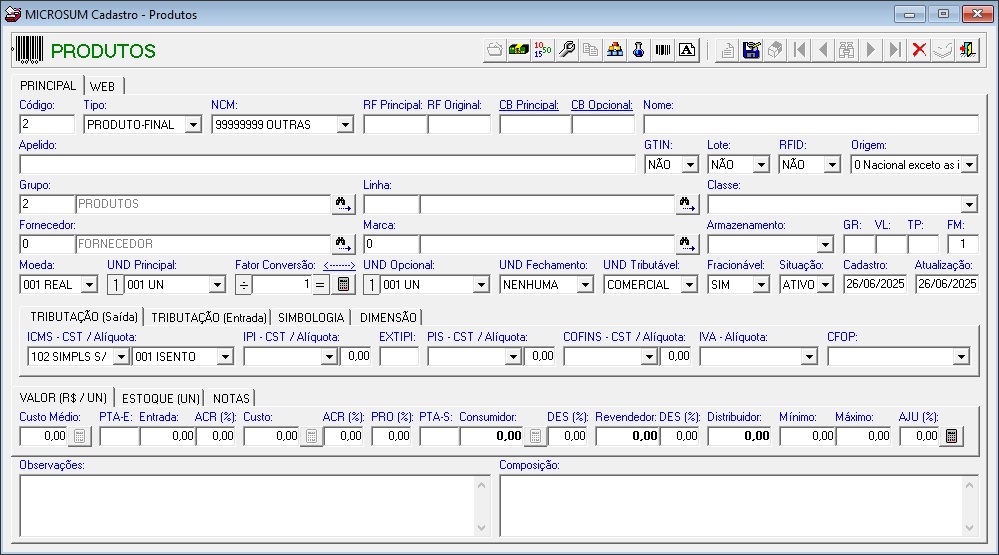Viewport: 999px width, 555px height.
Task: Click the CB Opcional label link
Action: tap(602, 105)
